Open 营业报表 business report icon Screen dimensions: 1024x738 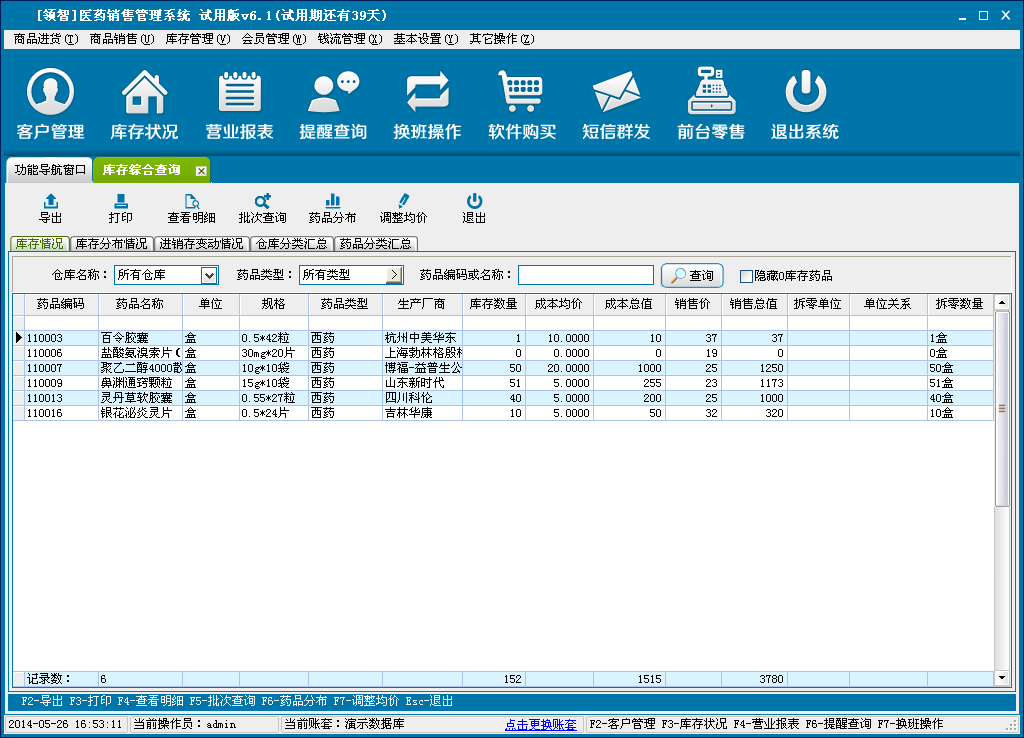[239, 93]
